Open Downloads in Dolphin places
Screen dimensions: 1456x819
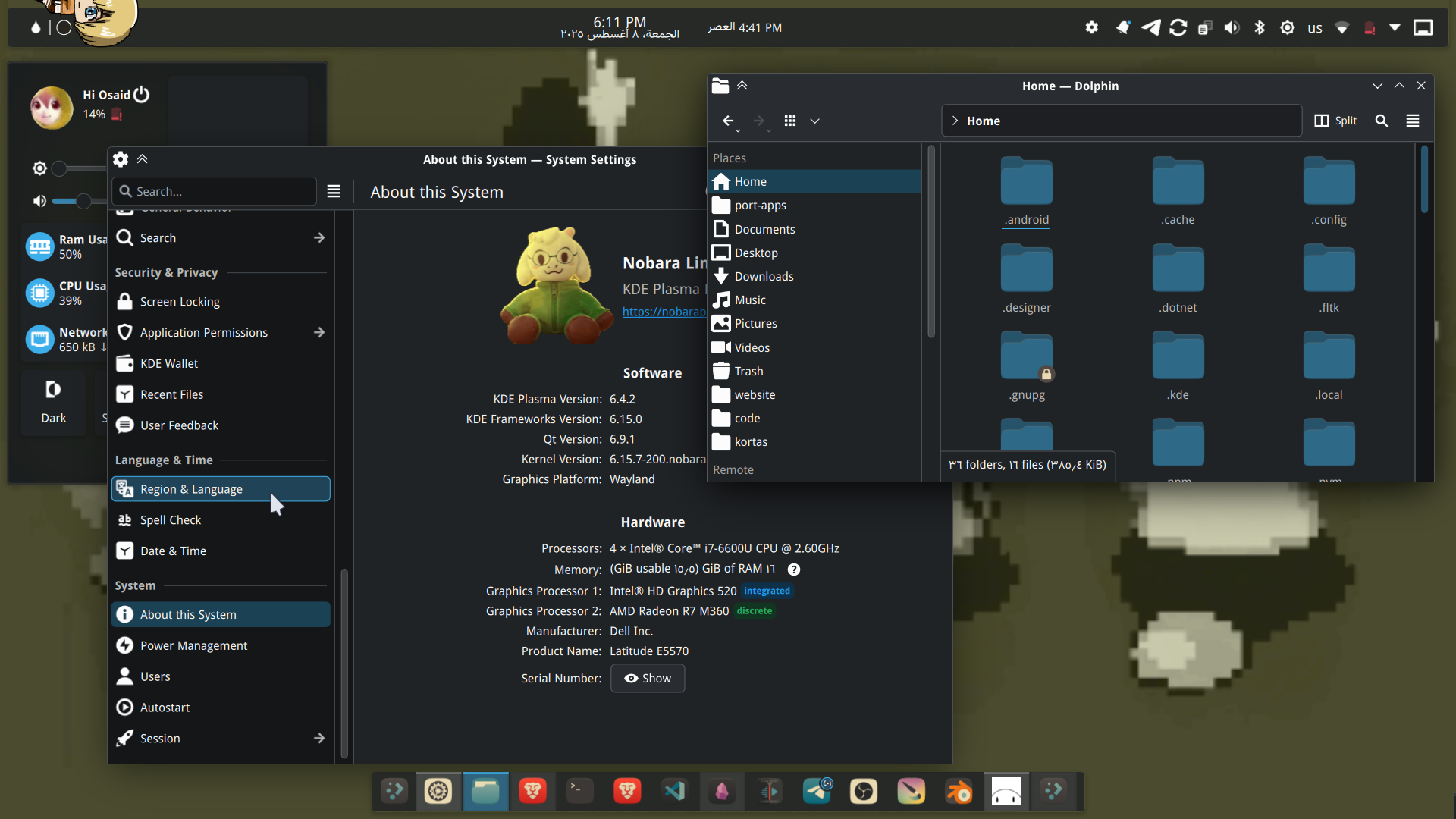click(x=815, y=277)
